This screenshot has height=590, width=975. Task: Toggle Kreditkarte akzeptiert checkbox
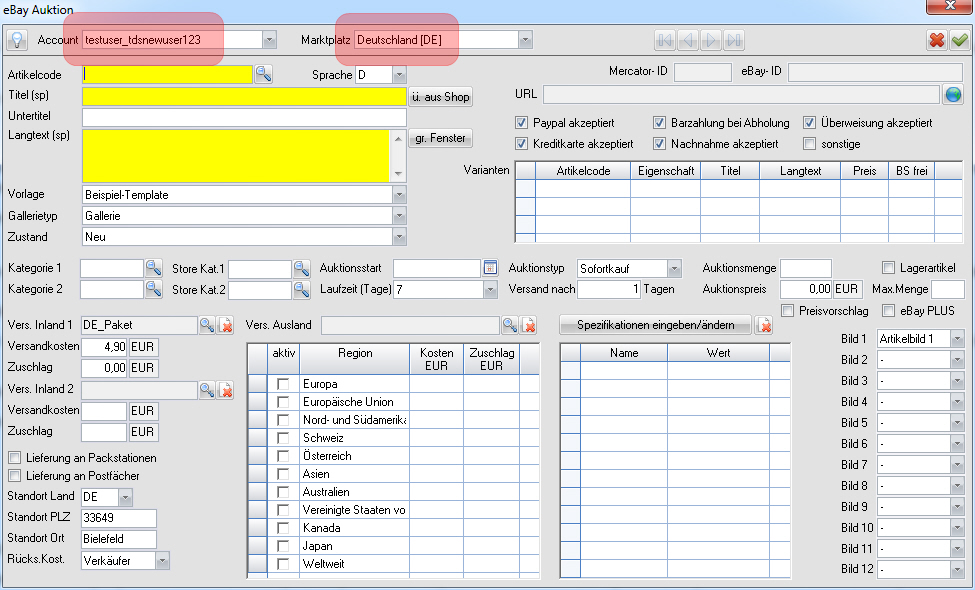[x=522, y=144]
